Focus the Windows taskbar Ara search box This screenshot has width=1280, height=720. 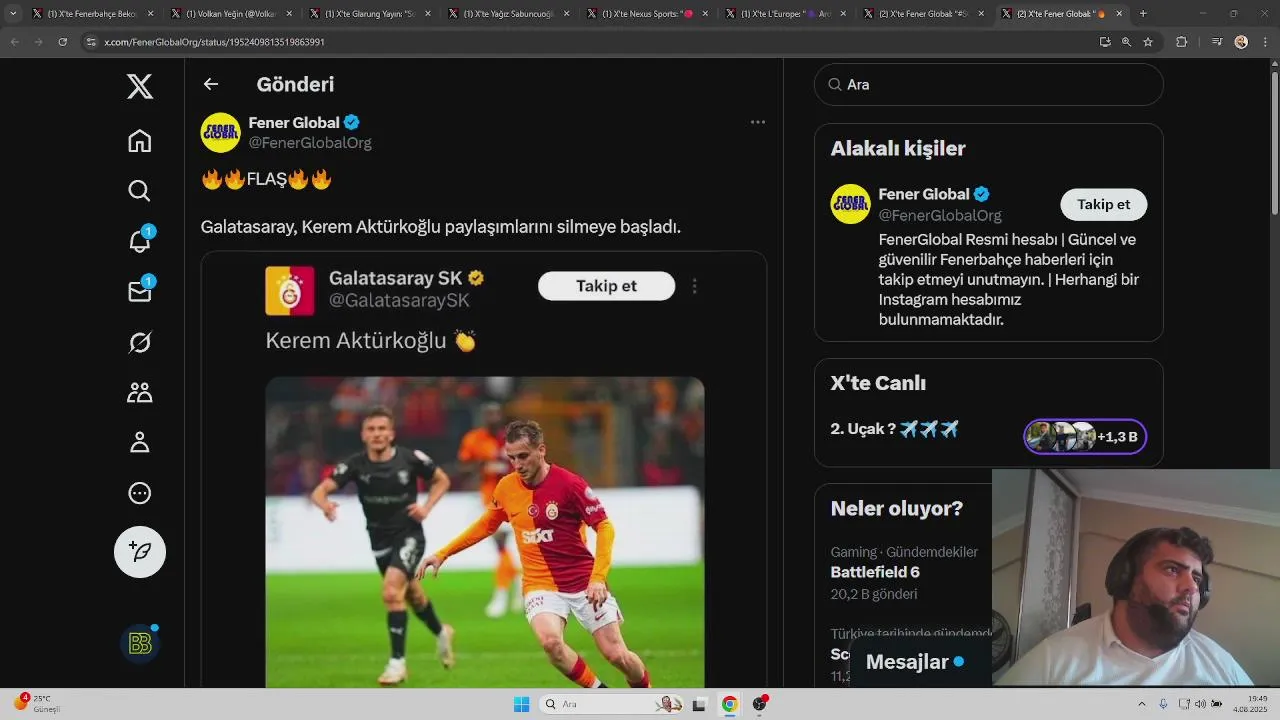click(612, 704)
